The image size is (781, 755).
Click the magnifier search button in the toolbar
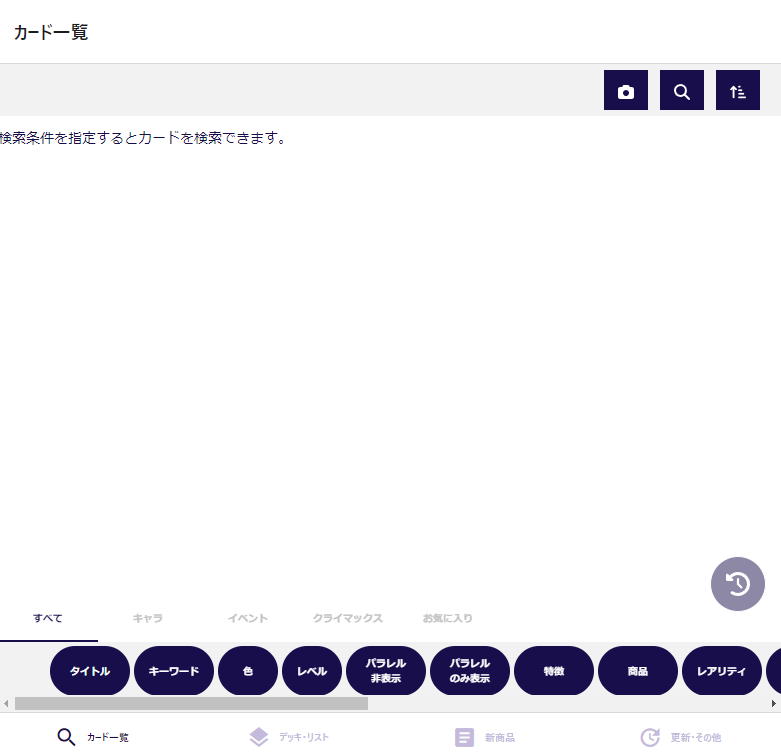[681, 90]
